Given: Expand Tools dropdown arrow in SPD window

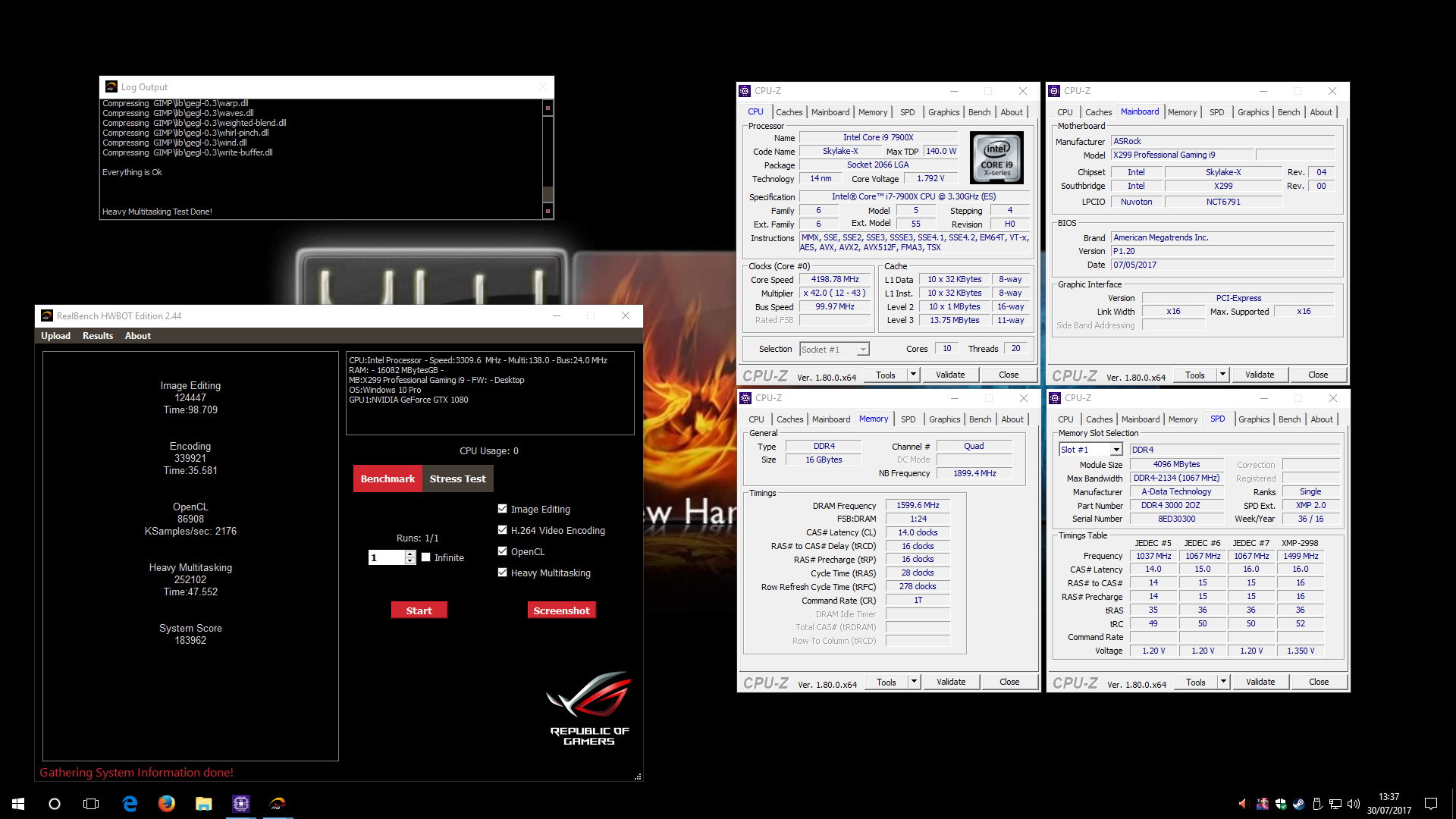Looking at the screenshot, I should (1223, 682).
